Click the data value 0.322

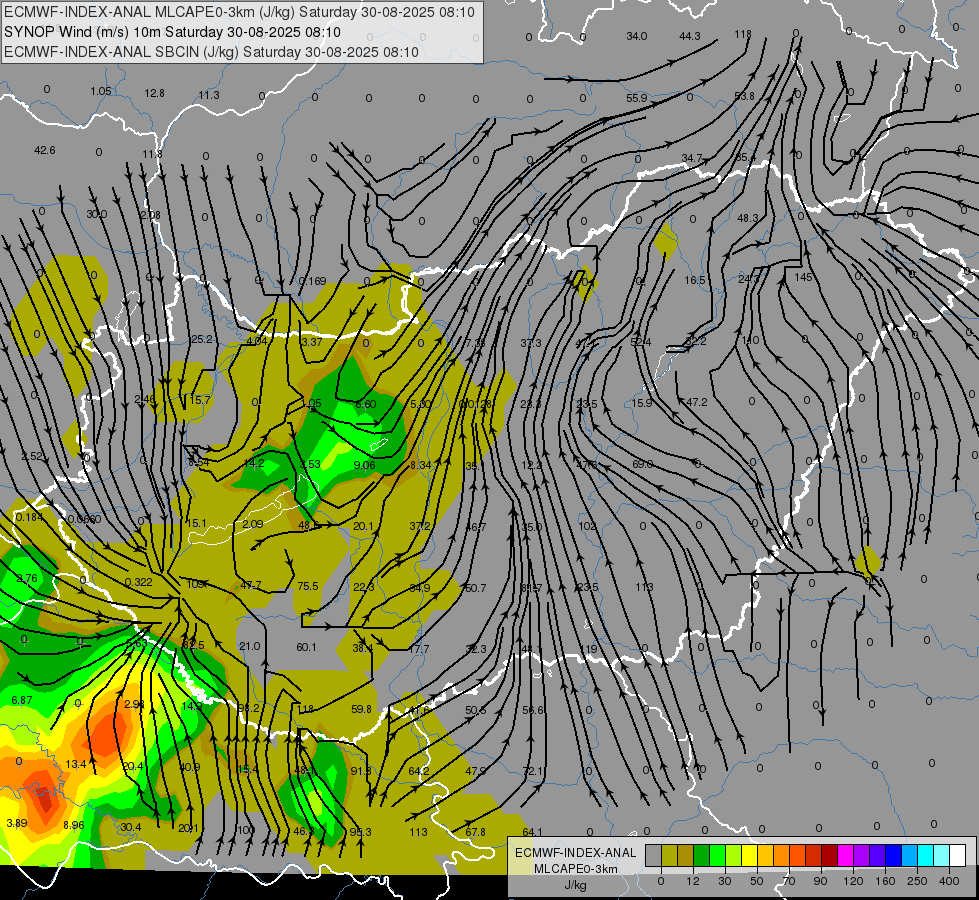click(138, 582)
